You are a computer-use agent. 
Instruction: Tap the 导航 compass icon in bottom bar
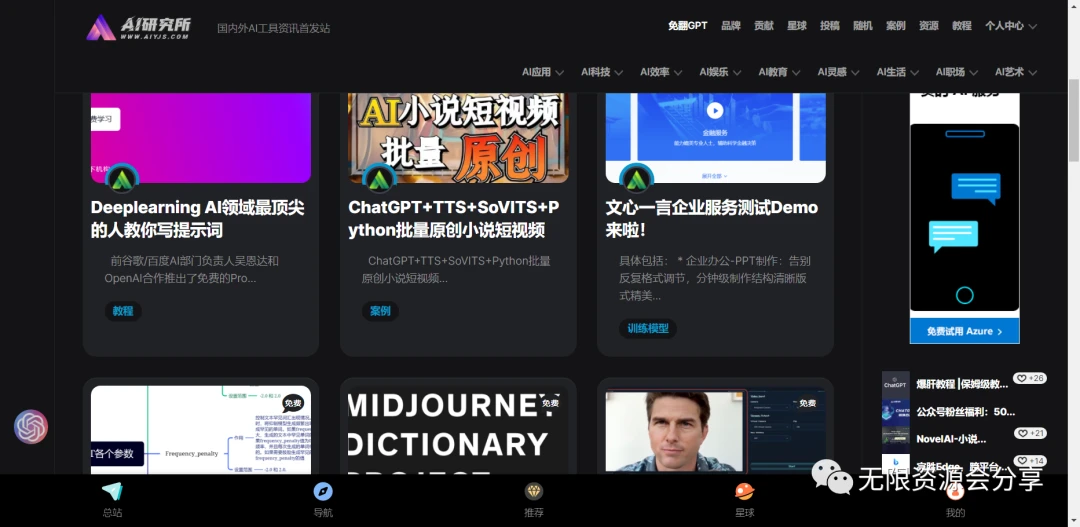pyautogui.click(x=323, y=491)
